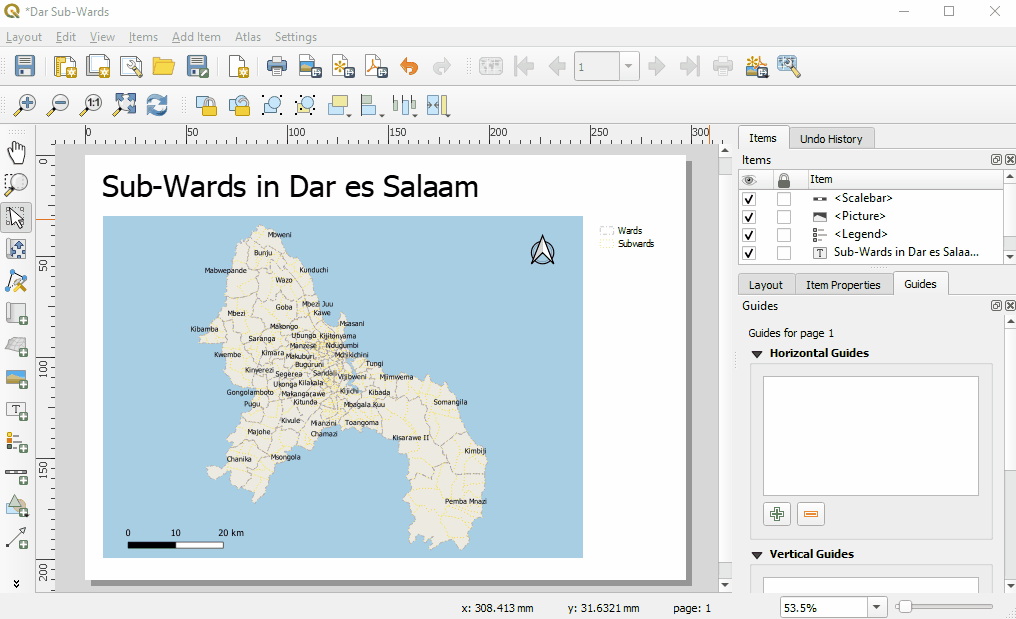
Task: Open the Atlas menu
Action: click(x=248, y=37)
